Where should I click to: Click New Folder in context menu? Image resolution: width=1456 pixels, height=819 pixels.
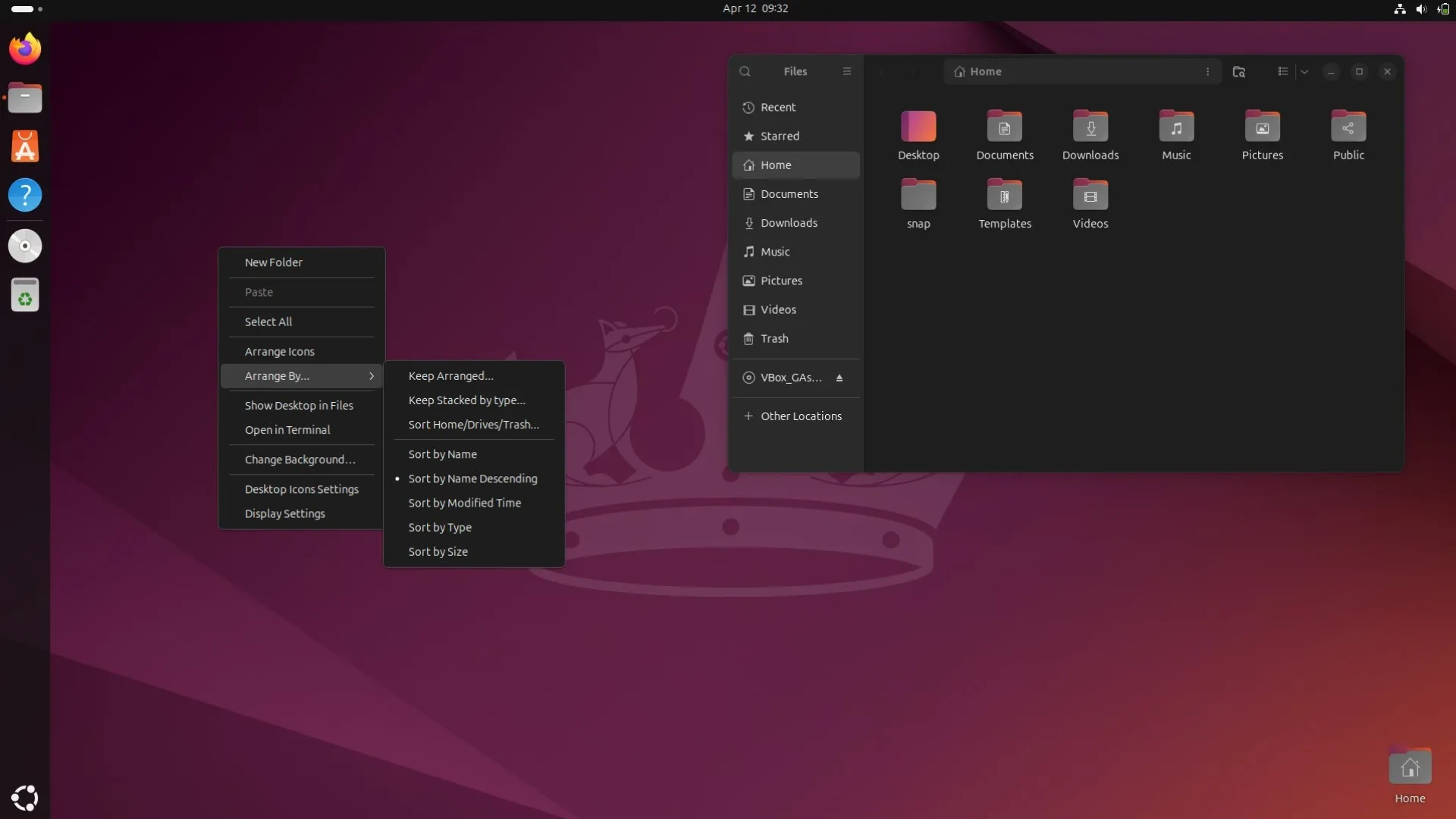273,262
